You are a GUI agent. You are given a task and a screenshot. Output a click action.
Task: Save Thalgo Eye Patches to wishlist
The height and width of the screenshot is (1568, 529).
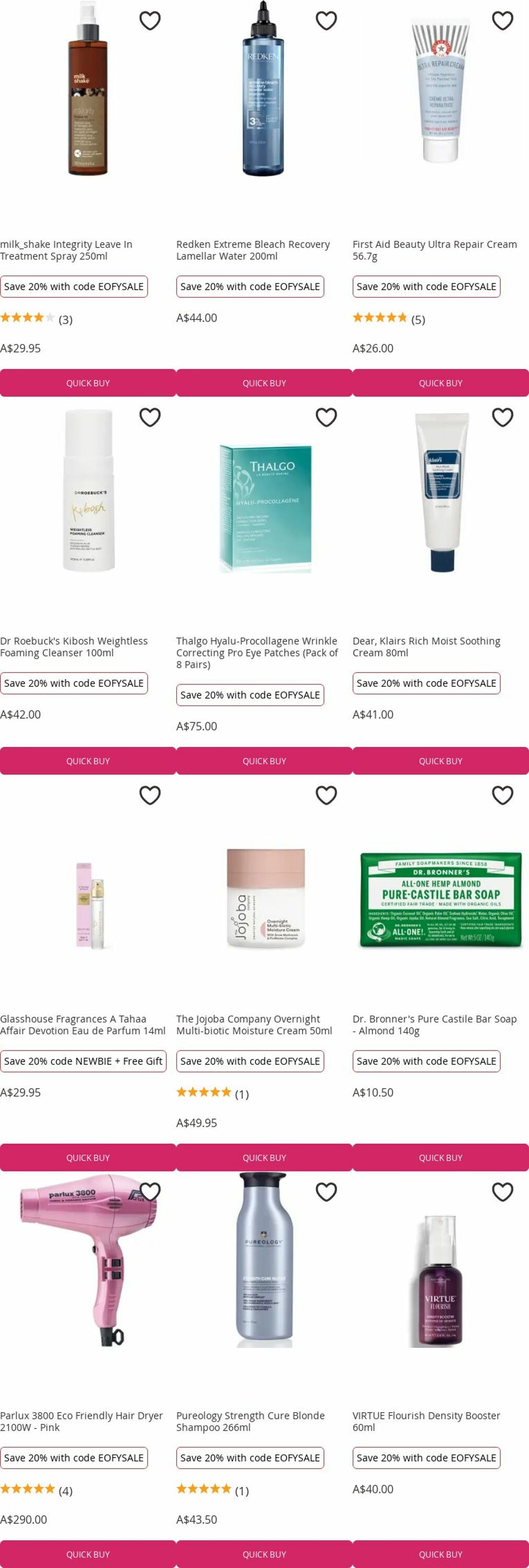pos(326,418)
